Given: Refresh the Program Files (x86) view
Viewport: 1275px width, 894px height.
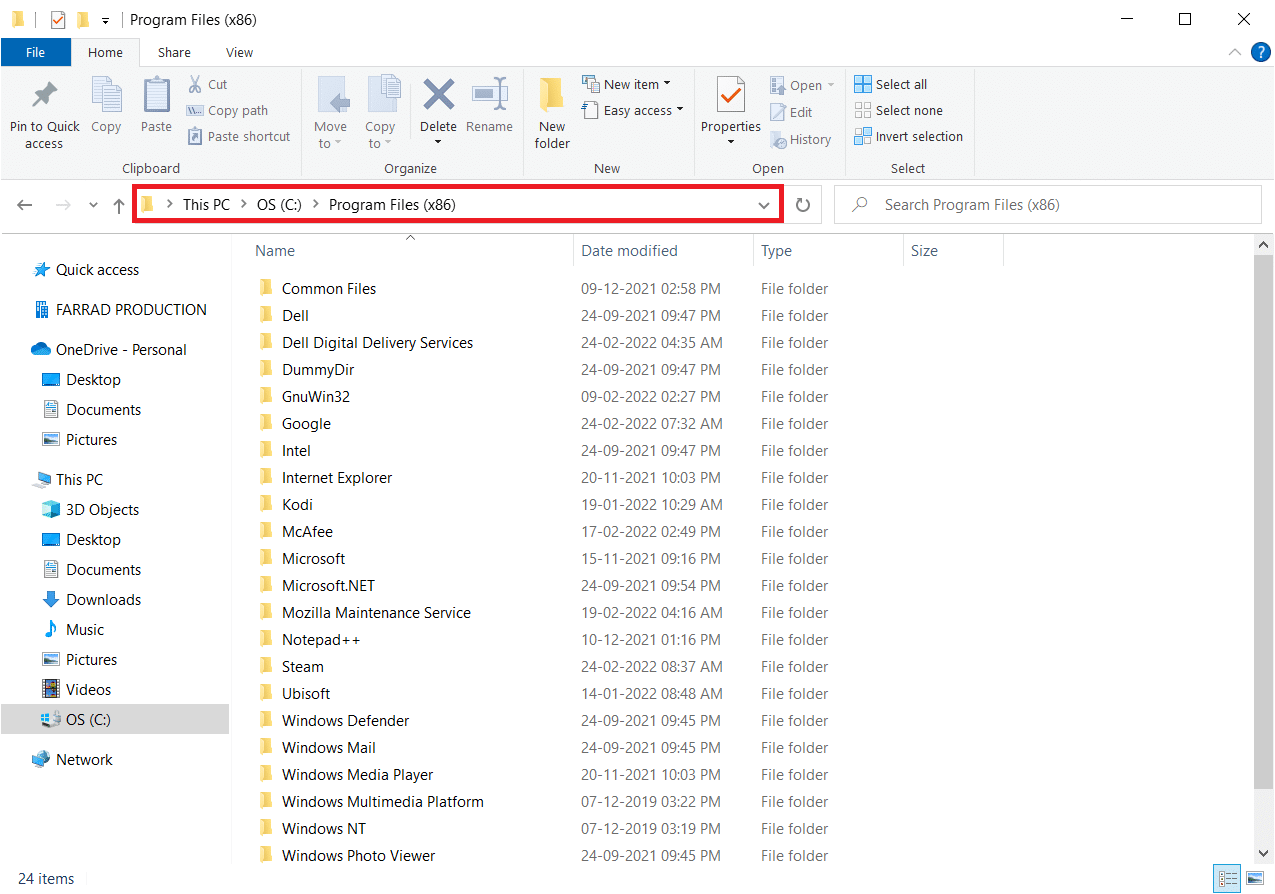Looking at the screenshot, I should coord(803,205).
